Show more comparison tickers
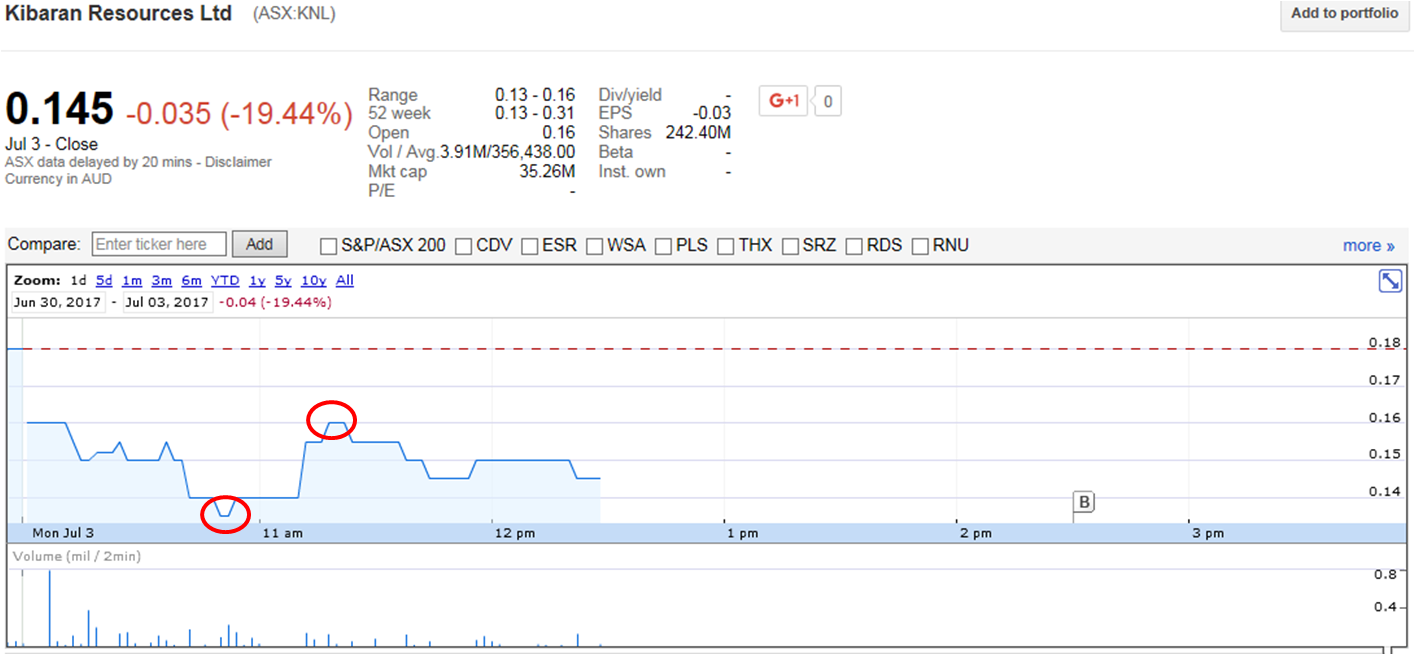This screenshot has height=655, width=1415. pos(1368,246)
